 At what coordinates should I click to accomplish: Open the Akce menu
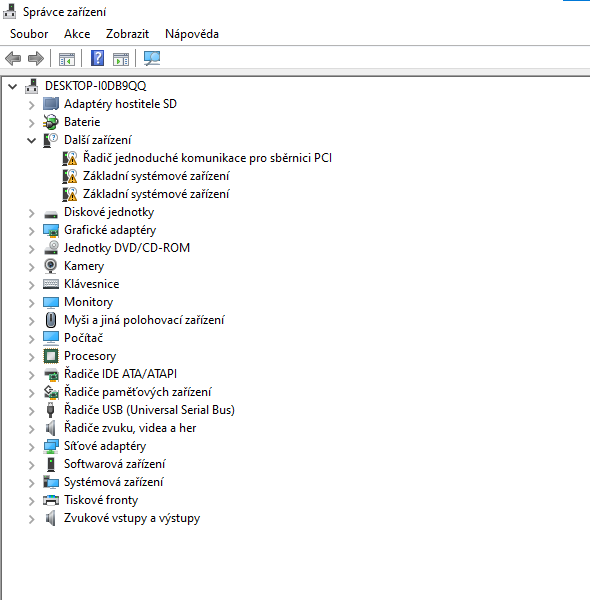point(77,34)
